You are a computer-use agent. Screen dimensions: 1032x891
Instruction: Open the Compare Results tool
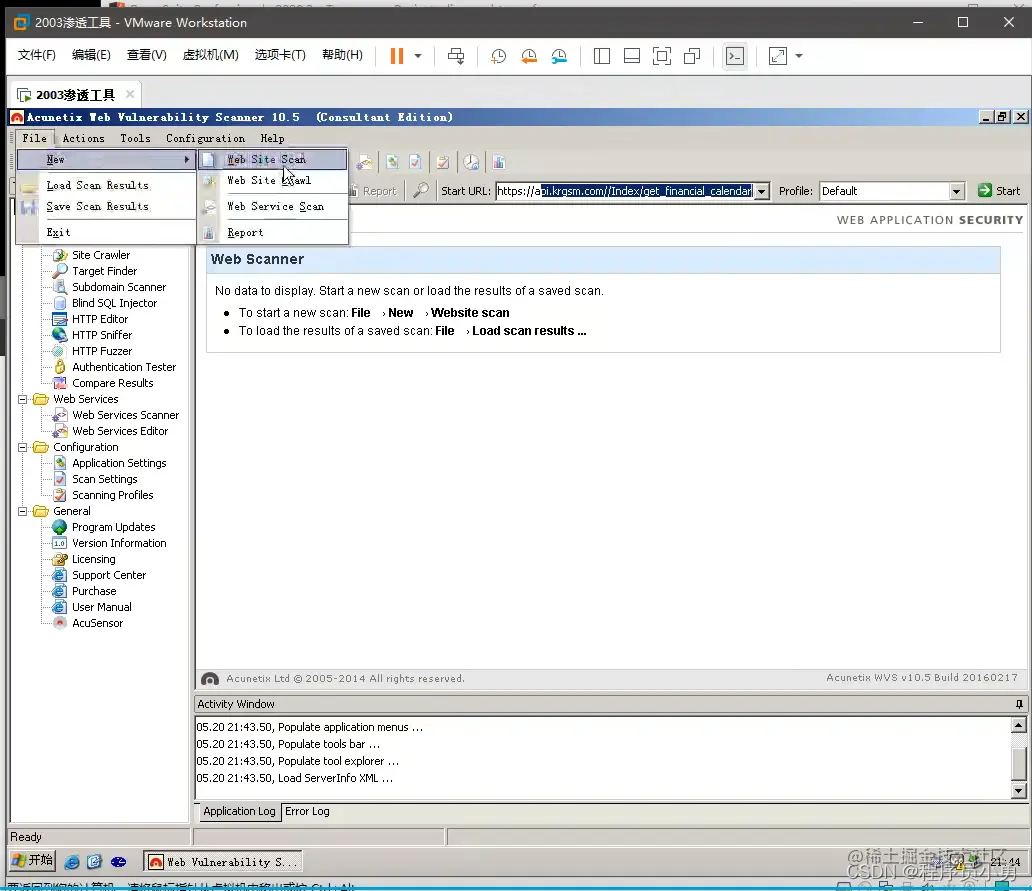pos(112,383)
